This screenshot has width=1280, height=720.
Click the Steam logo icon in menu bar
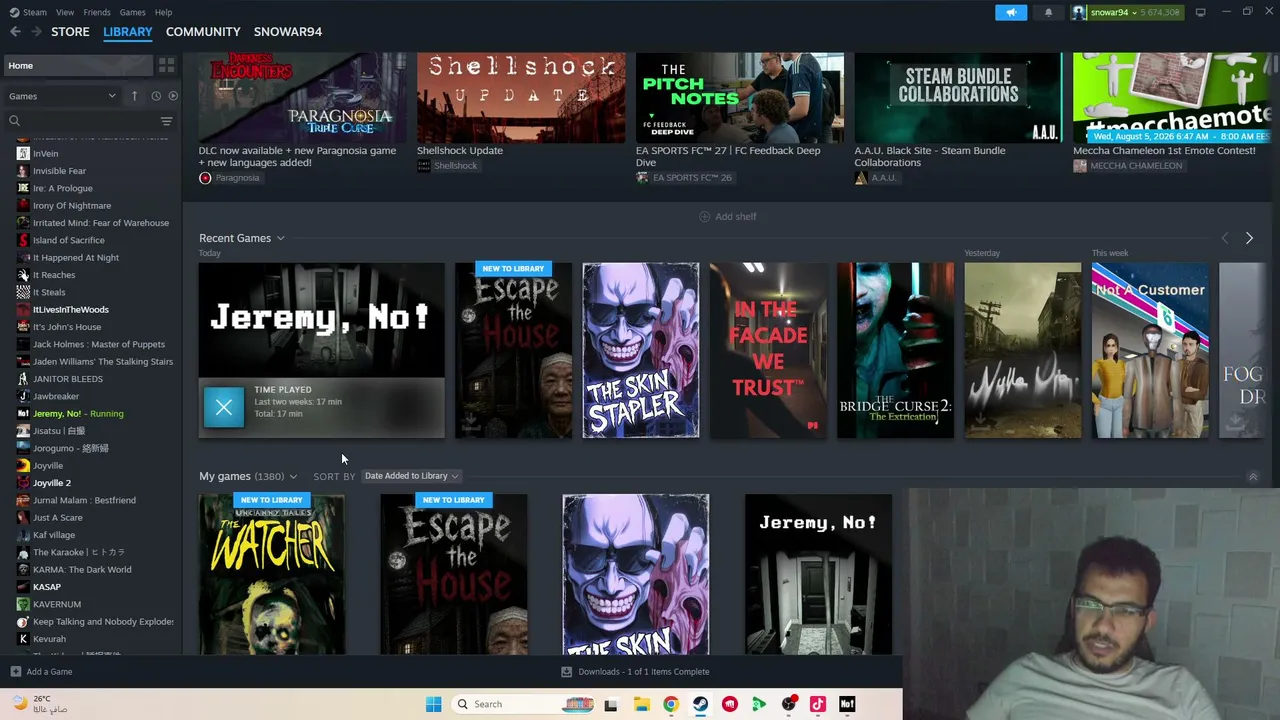coord(12,12)
